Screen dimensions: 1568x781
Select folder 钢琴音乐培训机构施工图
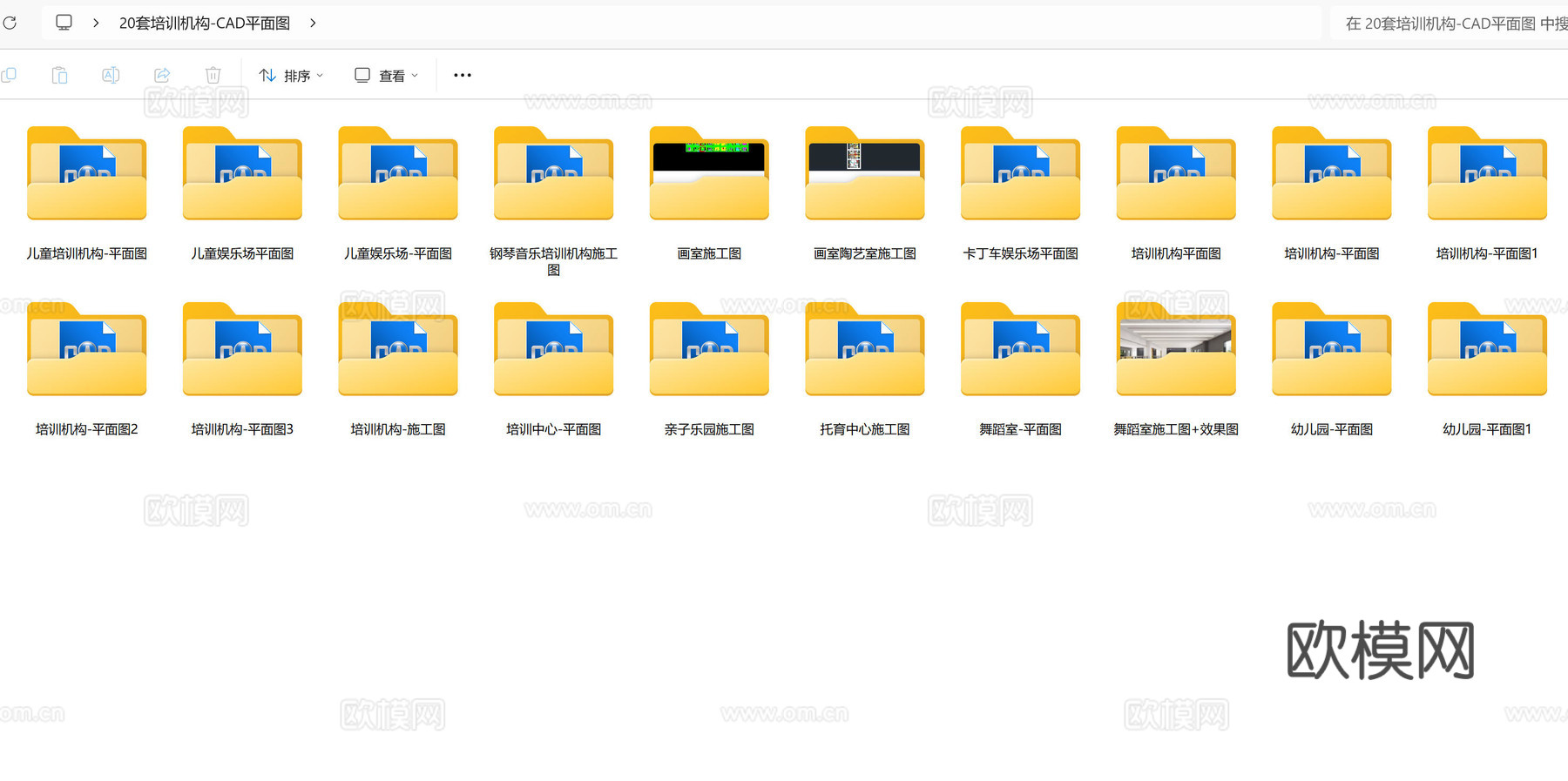tap(553, 200)
